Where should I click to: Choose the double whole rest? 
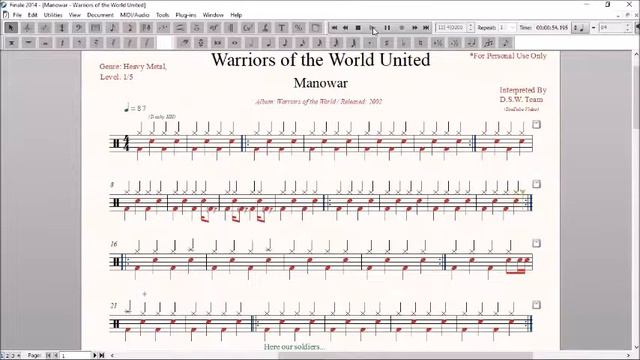[11, 42]
